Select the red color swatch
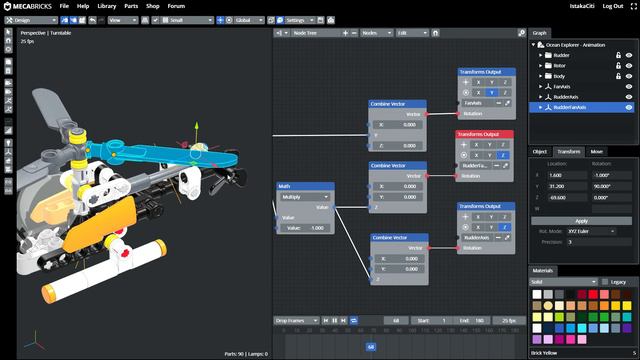The image size is (640, 360). tap(593, 294)
